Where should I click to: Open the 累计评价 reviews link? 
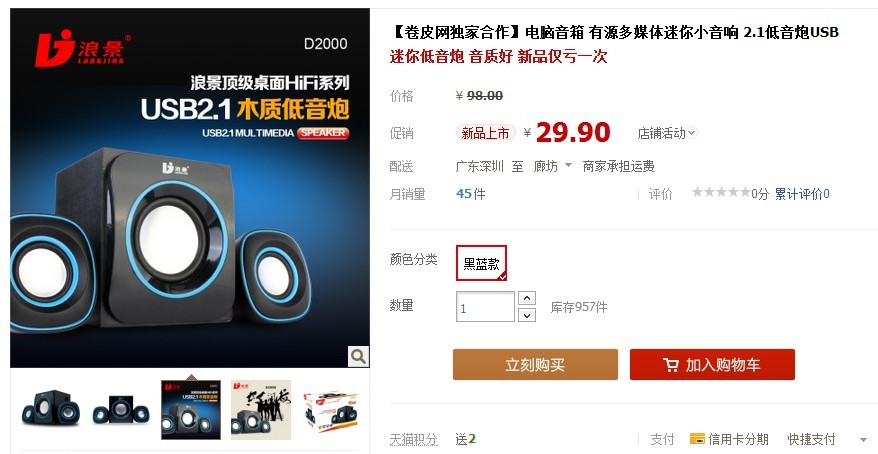pyautogui.click(x=802, y=194)
